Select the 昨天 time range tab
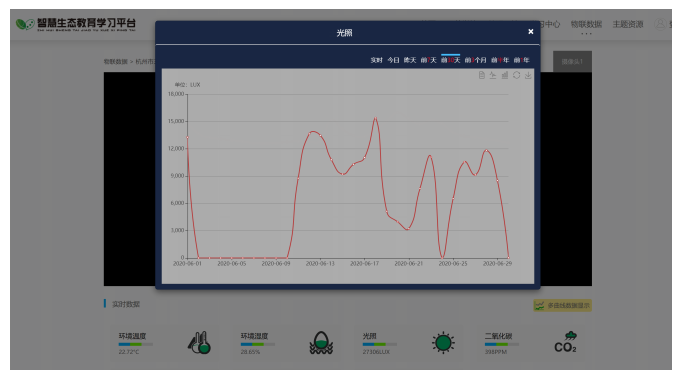682x380 pixels. (410, 60)
